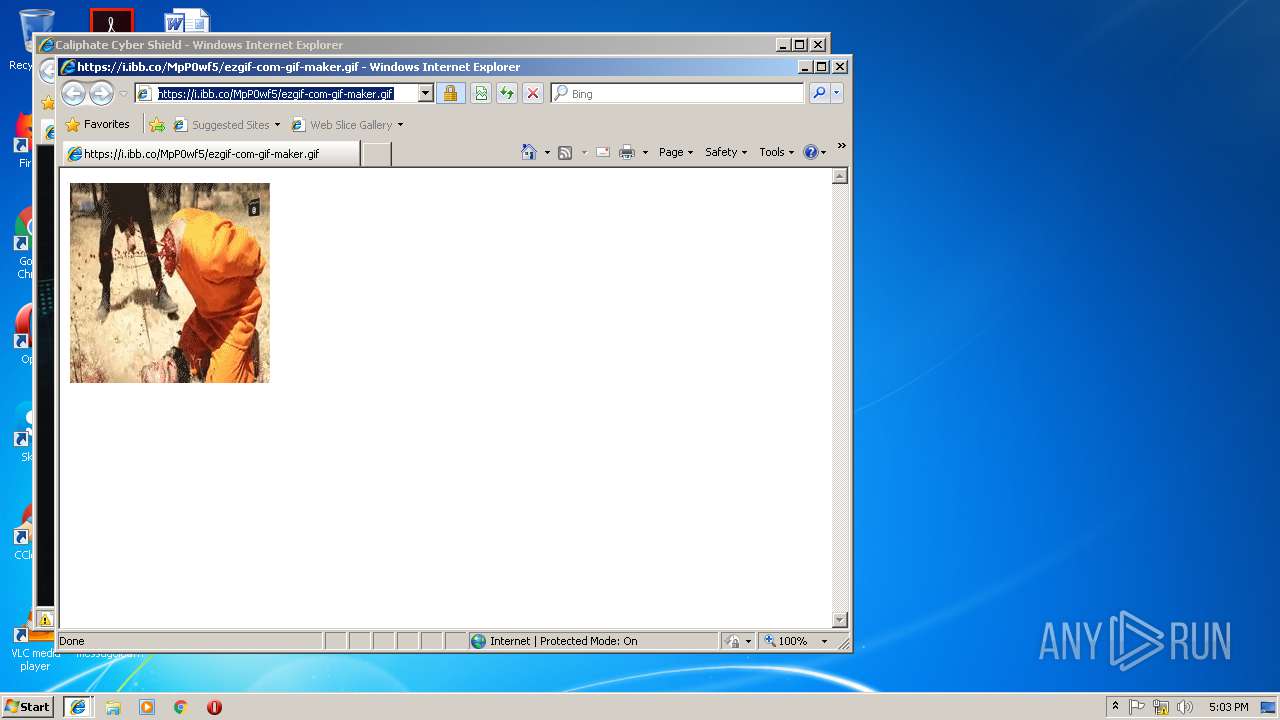Click the Feeds icon
Screen dimensions: 1280x720
pos(565,152)
